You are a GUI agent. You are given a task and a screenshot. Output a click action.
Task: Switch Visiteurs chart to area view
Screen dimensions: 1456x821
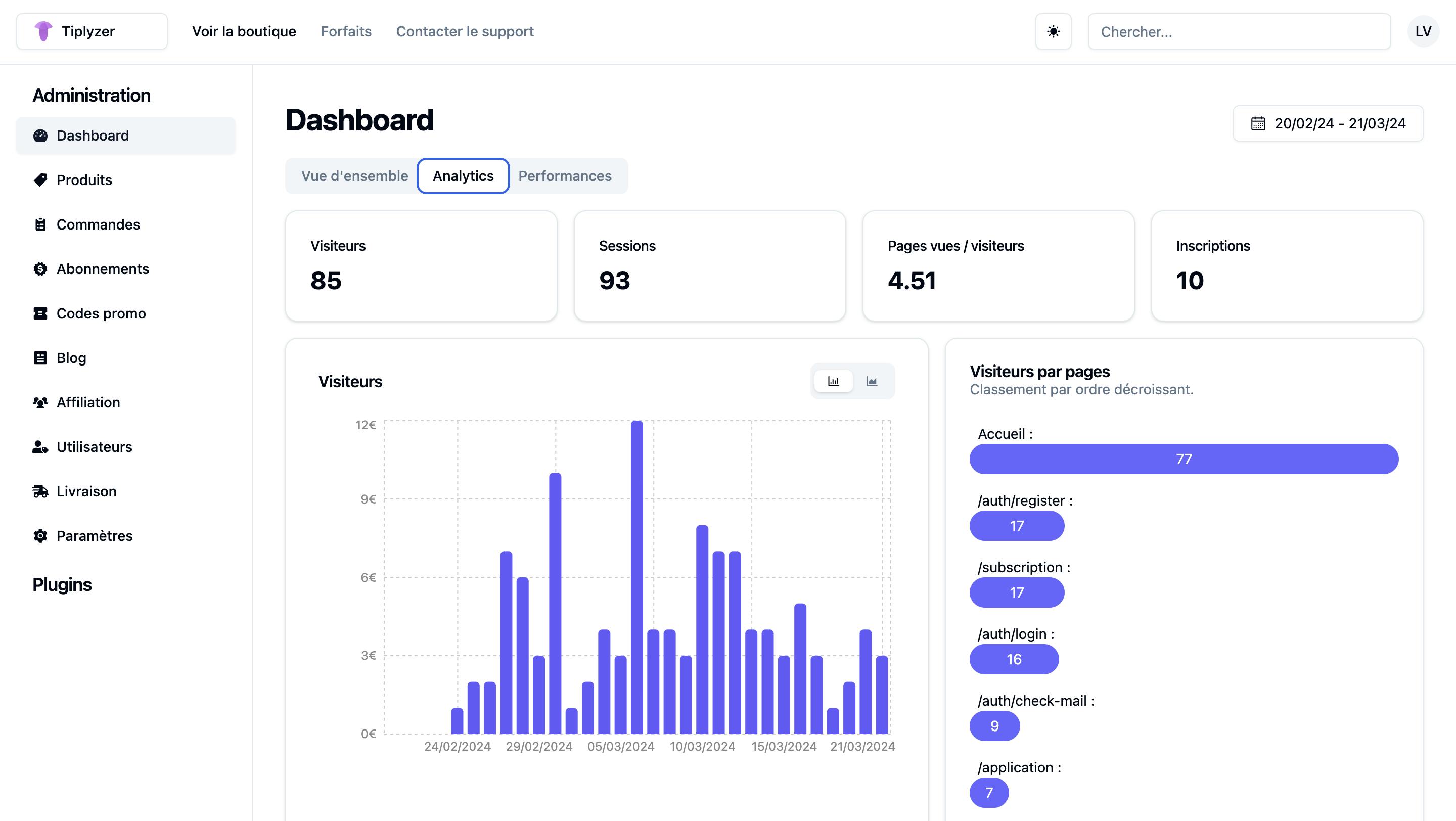coord(872,381)
